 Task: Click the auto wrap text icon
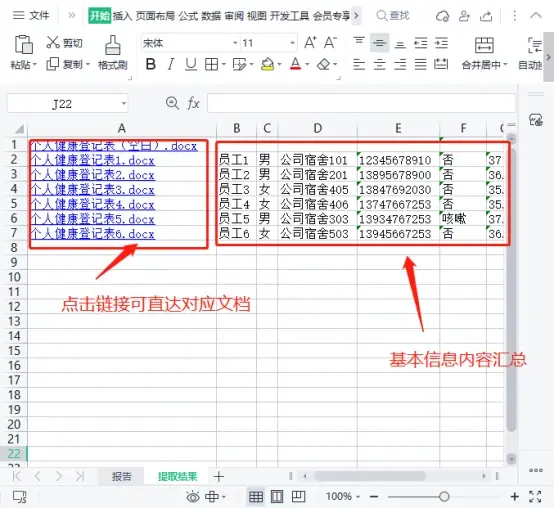[x=535, y=45]
